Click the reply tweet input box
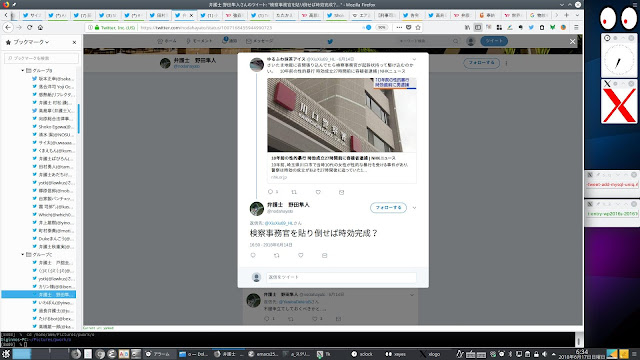640x360 pixels. [x=341, y=277]
